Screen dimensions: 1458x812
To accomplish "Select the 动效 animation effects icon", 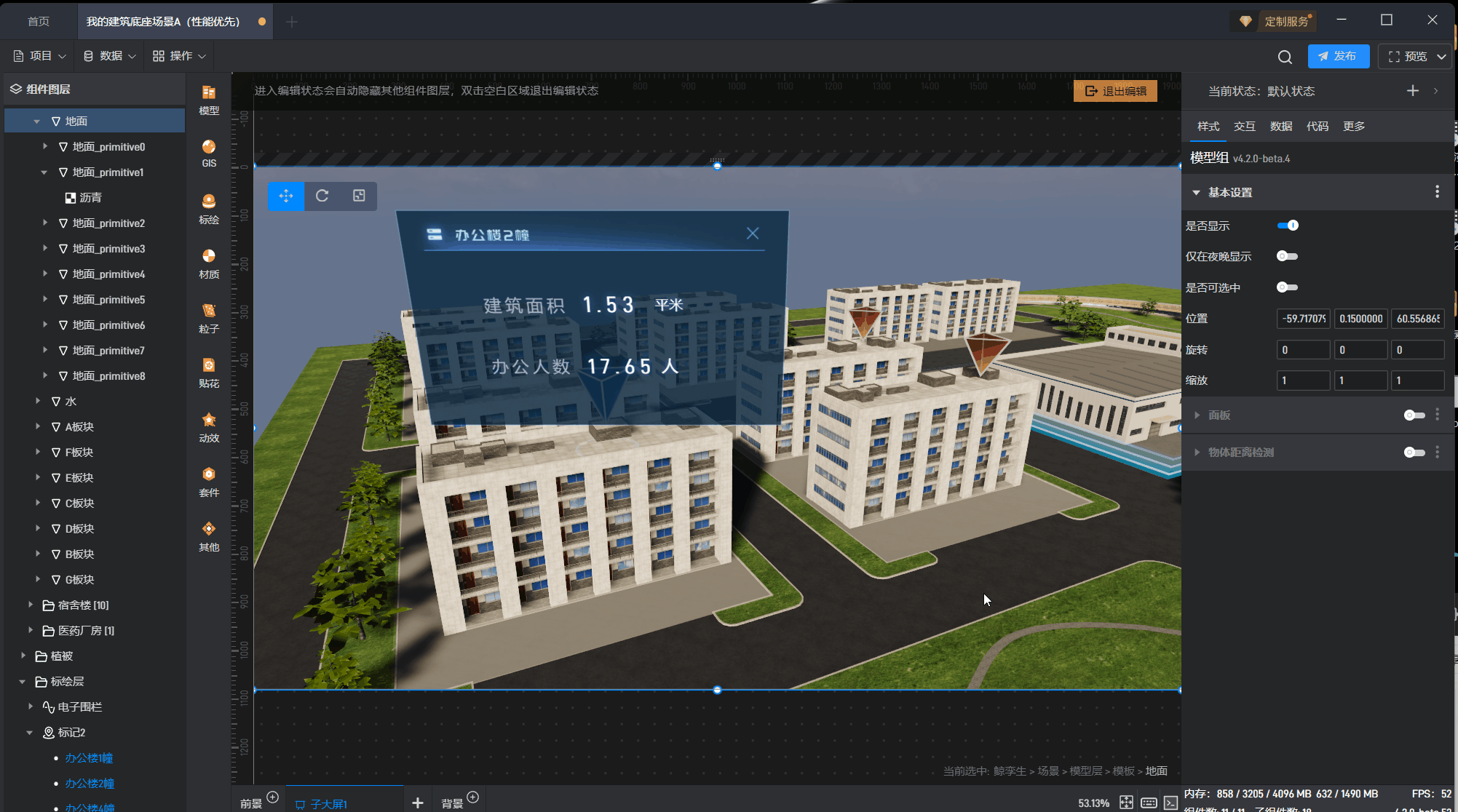I will click(x=209, y=426).
